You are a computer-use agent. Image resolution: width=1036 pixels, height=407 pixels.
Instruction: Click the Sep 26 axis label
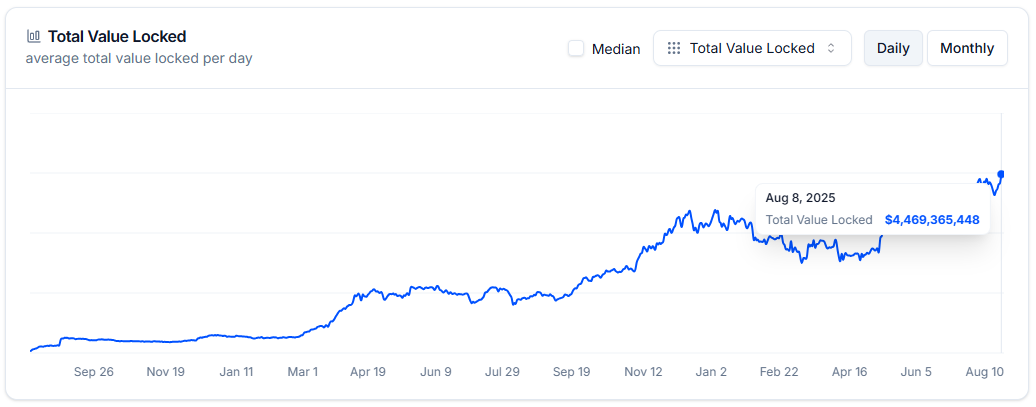pos(94,371)
